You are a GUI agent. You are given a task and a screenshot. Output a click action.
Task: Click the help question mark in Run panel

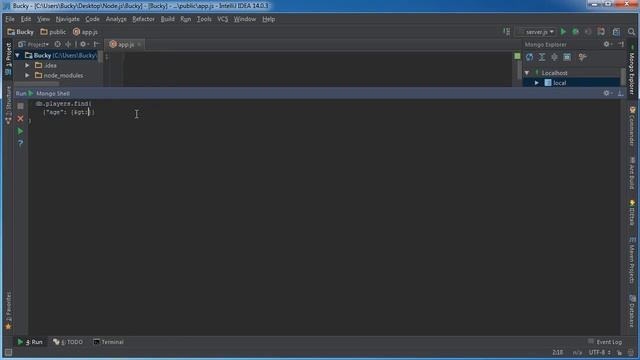click(x=20, y=143)
